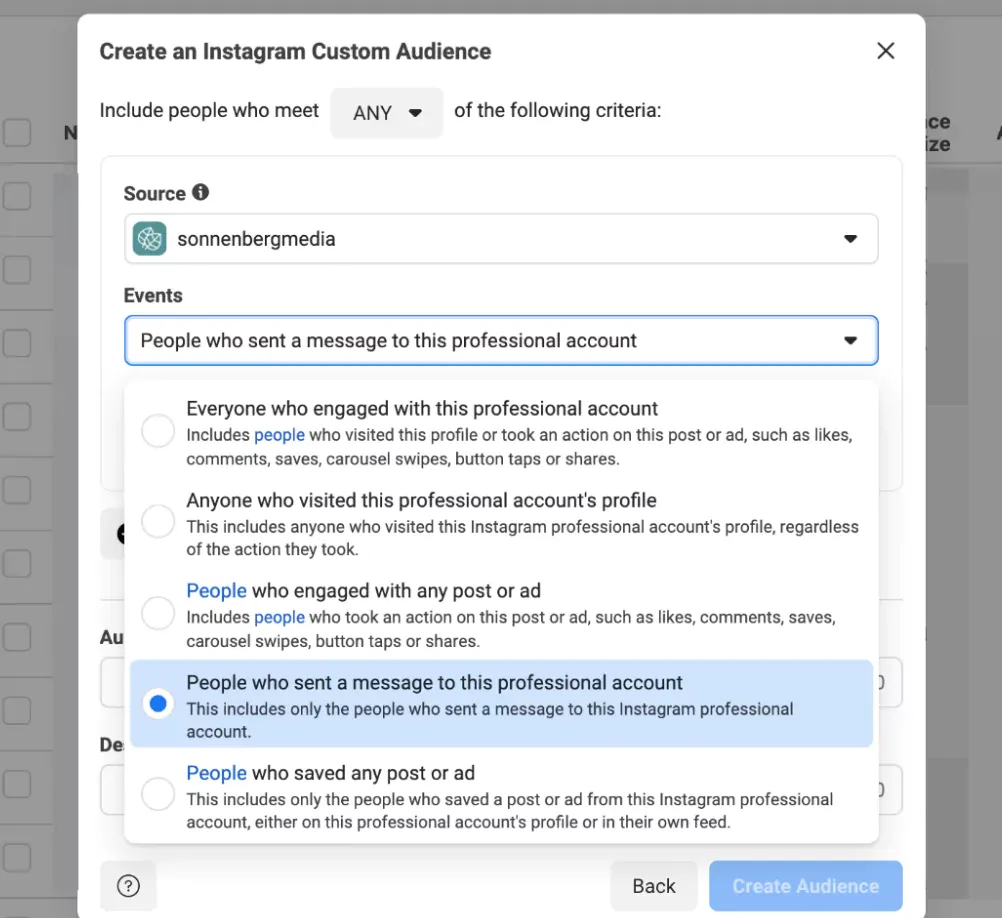Select Anyone who visited this professional account's profile

click(x=158, y=521)
